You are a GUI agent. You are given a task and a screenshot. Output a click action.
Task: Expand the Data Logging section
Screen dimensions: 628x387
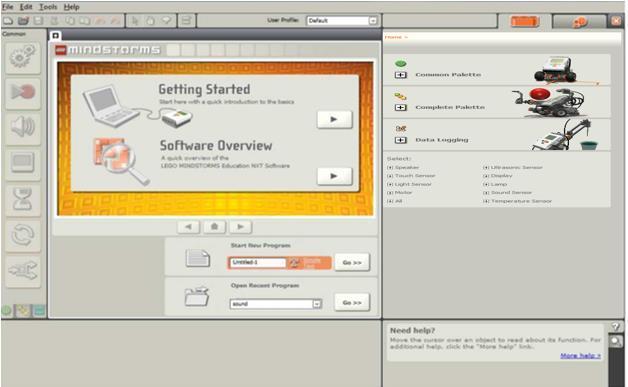tap(401, 140)
